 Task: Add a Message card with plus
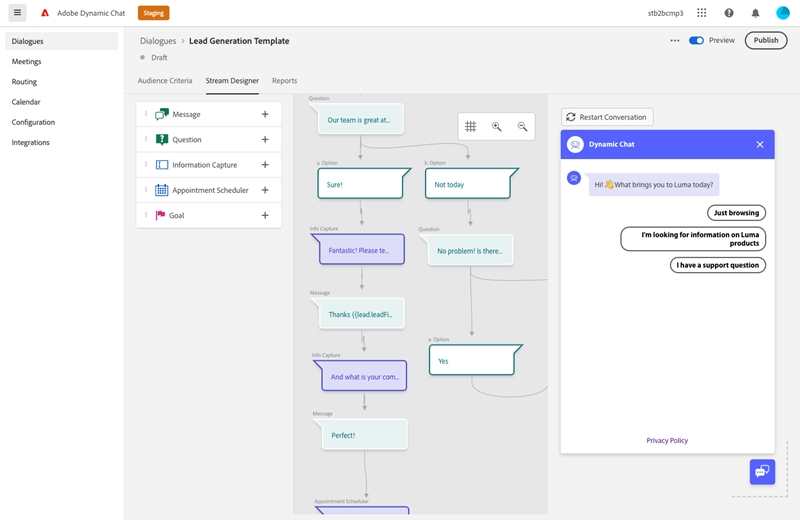pos(265,114)
